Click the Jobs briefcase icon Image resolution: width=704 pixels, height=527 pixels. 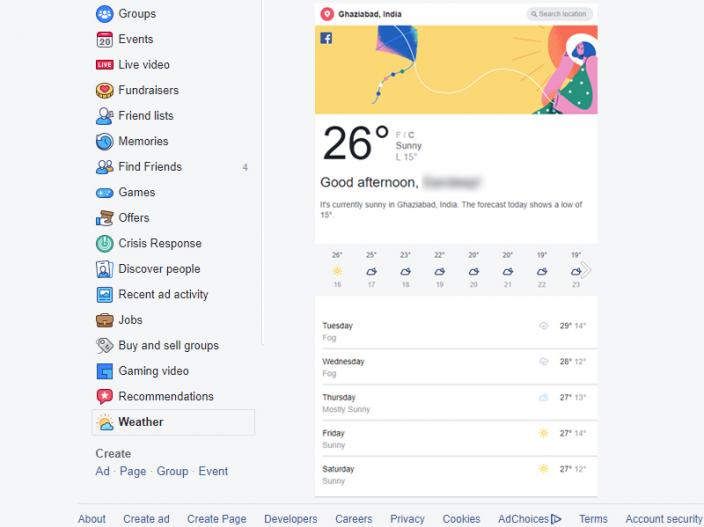tap(104, 320)
